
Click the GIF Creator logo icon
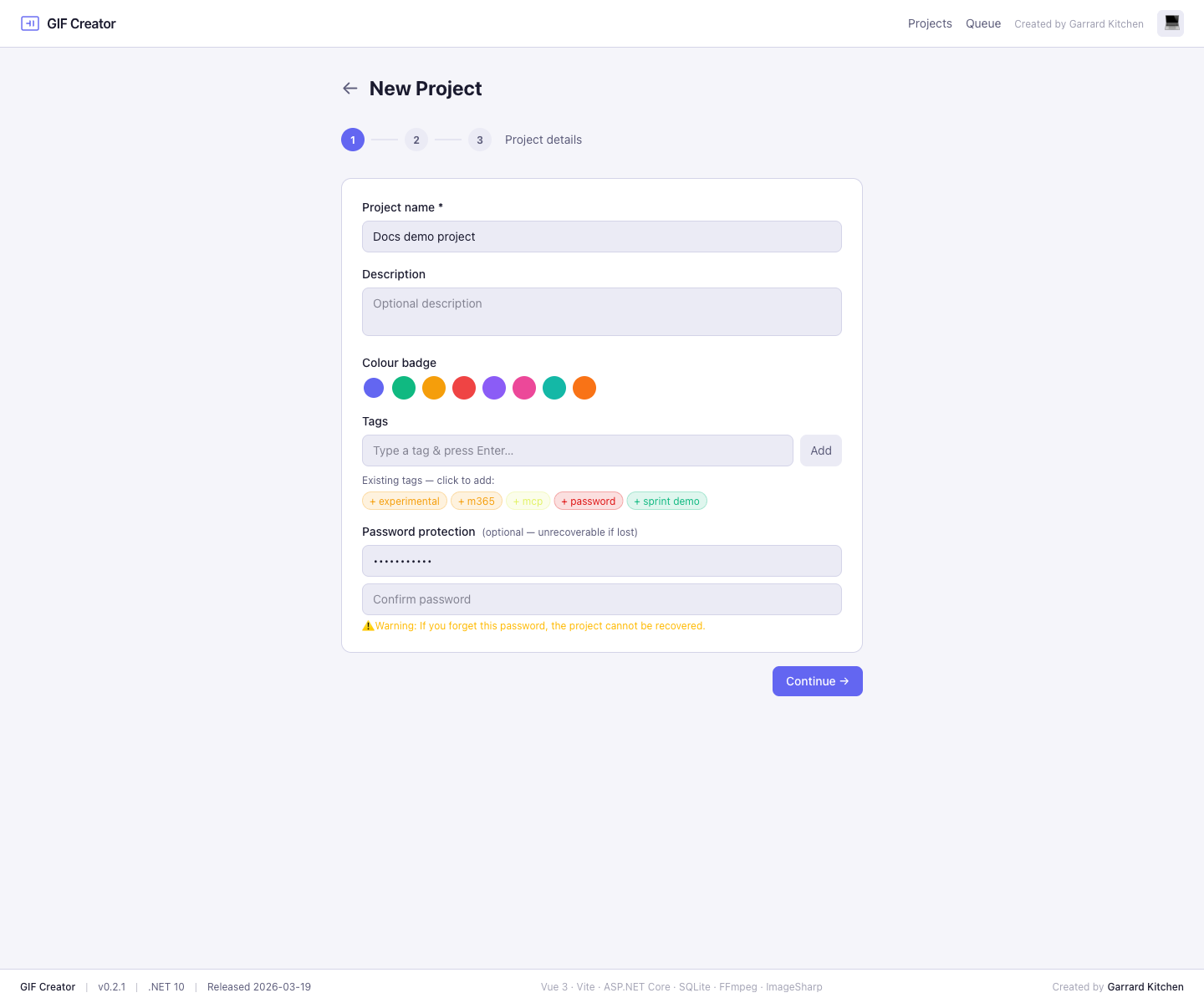pos(30,23)
